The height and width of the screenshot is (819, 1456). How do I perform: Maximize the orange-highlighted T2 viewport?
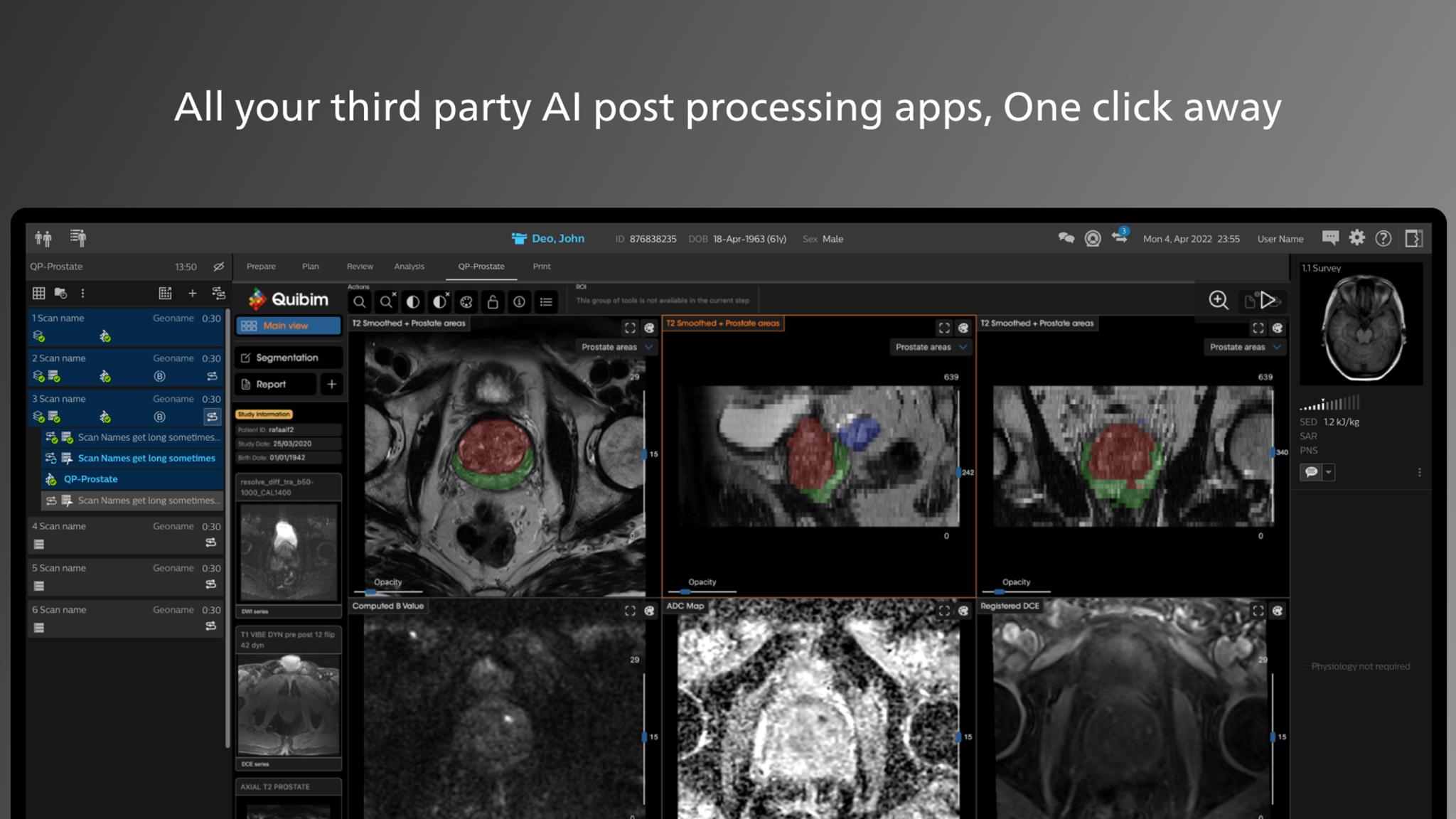pyautogui.click(x=944, y=328)
